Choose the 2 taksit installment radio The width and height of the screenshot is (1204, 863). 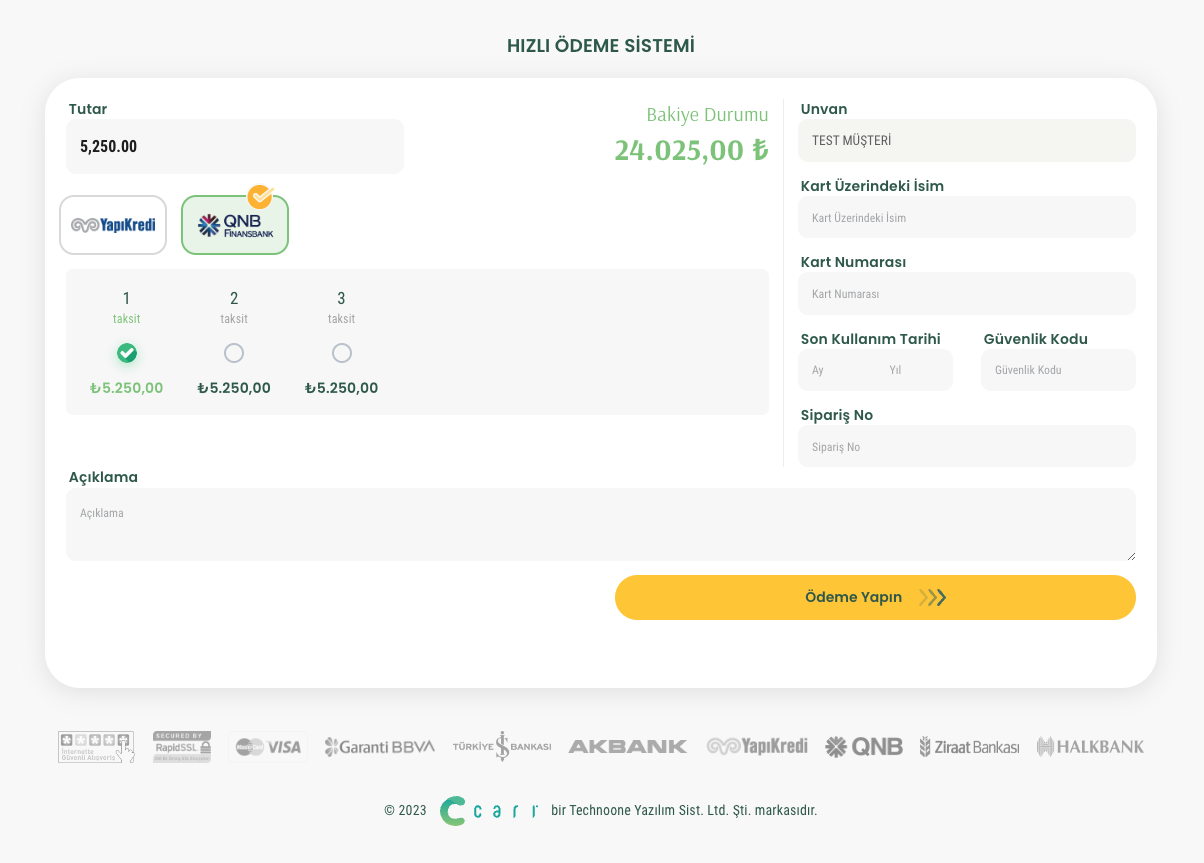pos(234,353)
